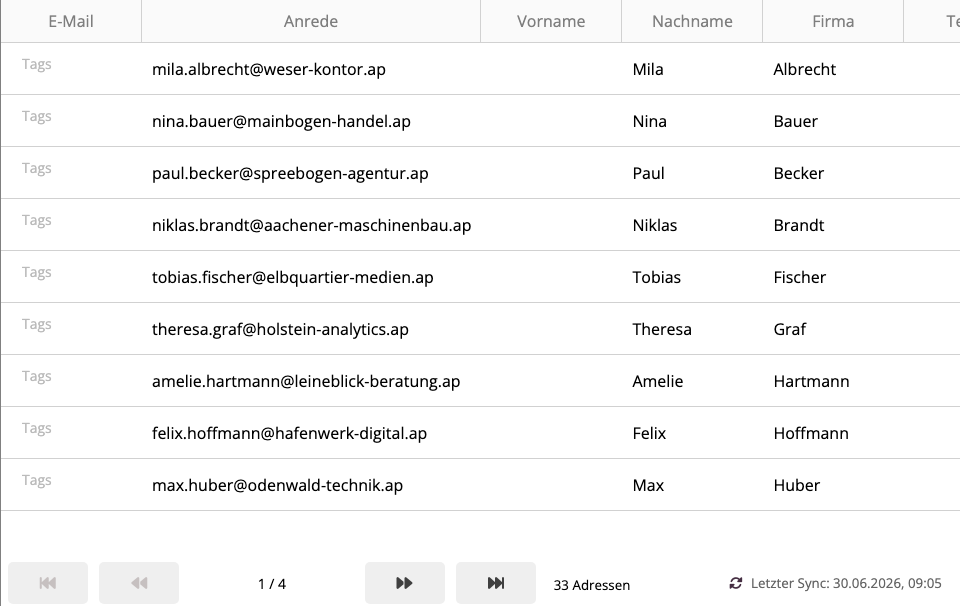Image resolution: width=960 pixels, height=606 pixels.
Task: Click the name Mila
Action: click(x=648, y=69)
